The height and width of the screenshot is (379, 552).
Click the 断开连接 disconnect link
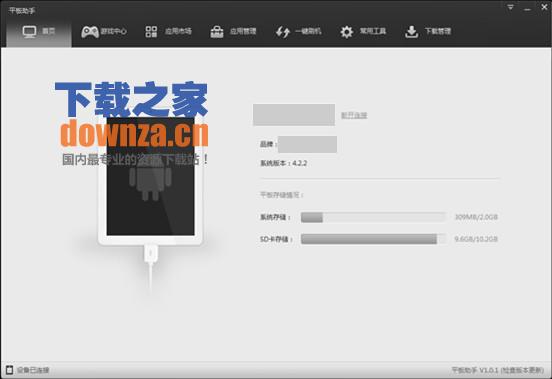354,115
